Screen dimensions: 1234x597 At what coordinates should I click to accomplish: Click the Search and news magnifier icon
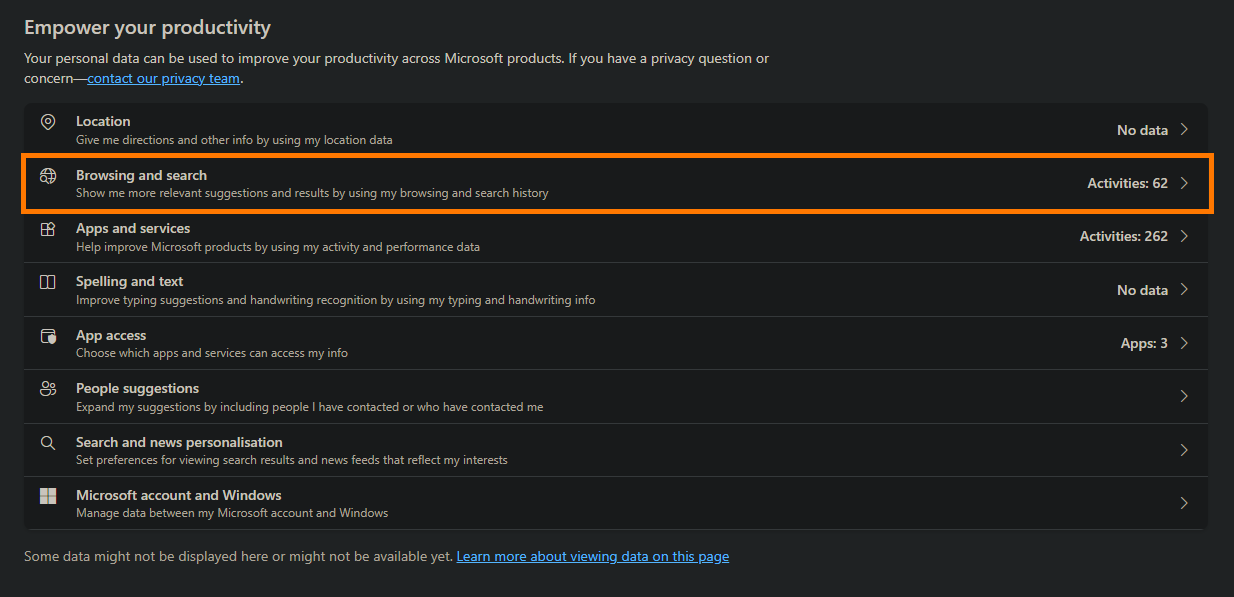click(x=48, y=443)
